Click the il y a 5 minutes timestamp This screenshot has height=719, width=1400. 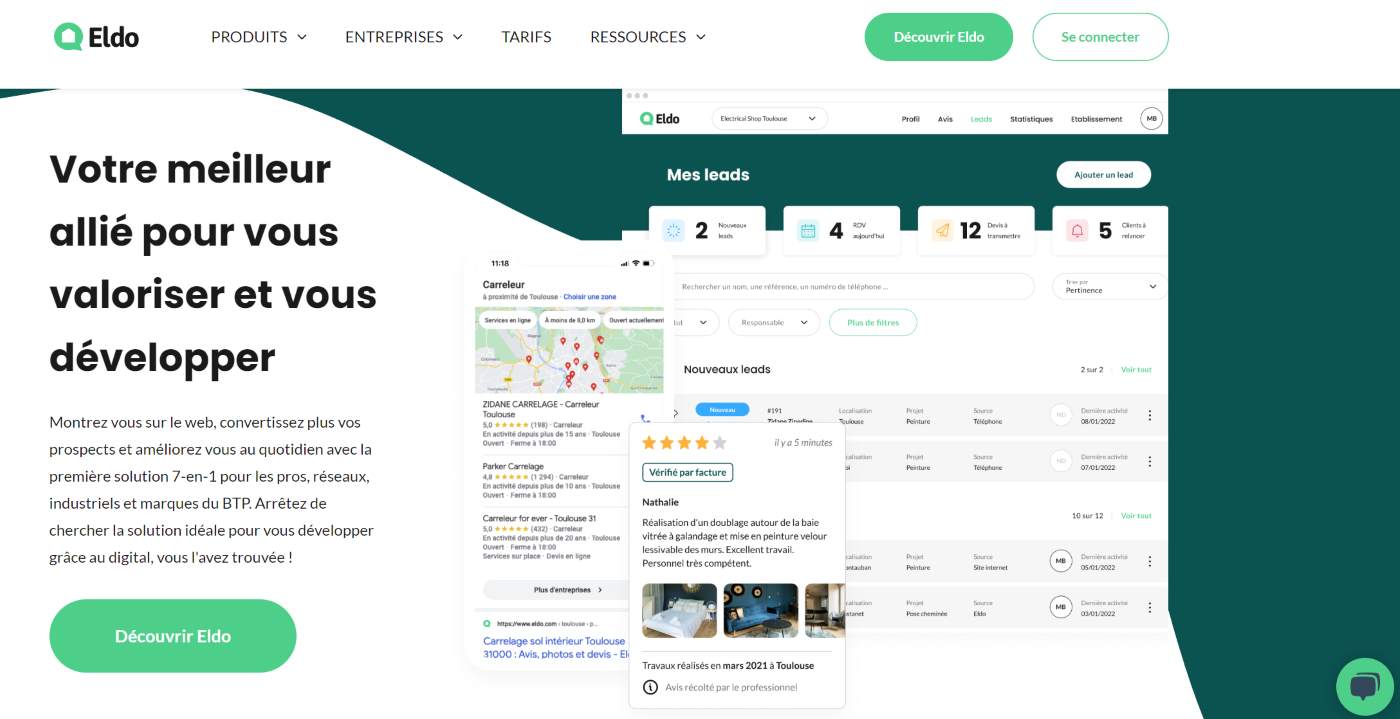tap(803, 442)
